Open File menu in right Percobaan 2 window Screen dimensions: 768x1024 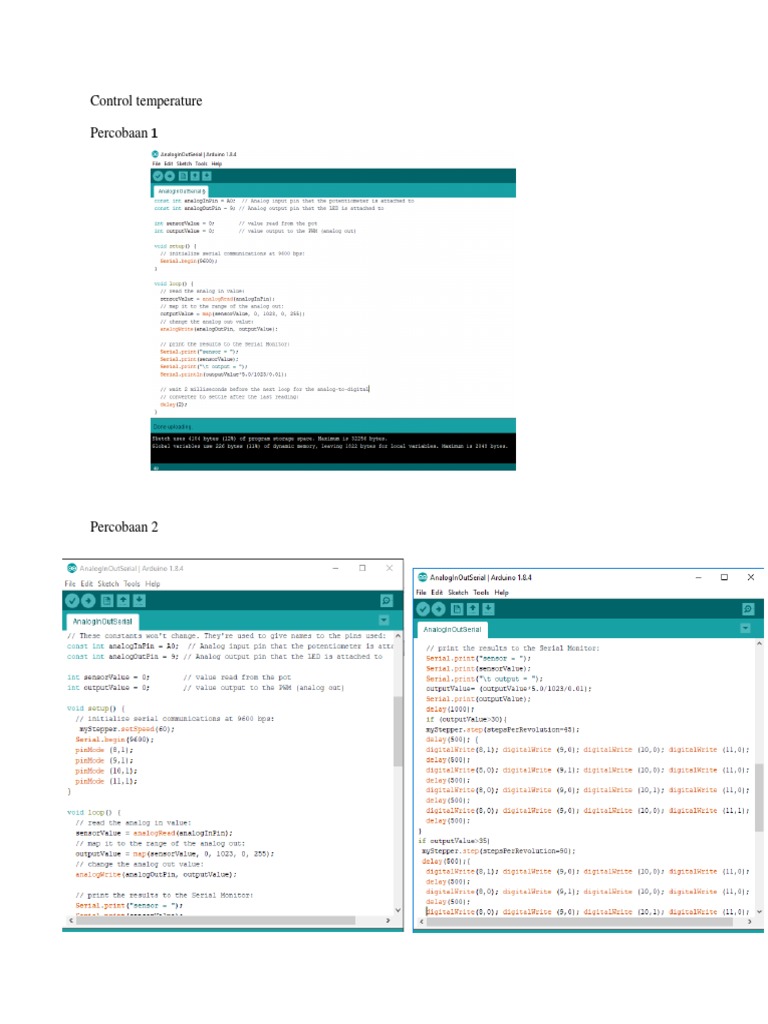point(421,592)
